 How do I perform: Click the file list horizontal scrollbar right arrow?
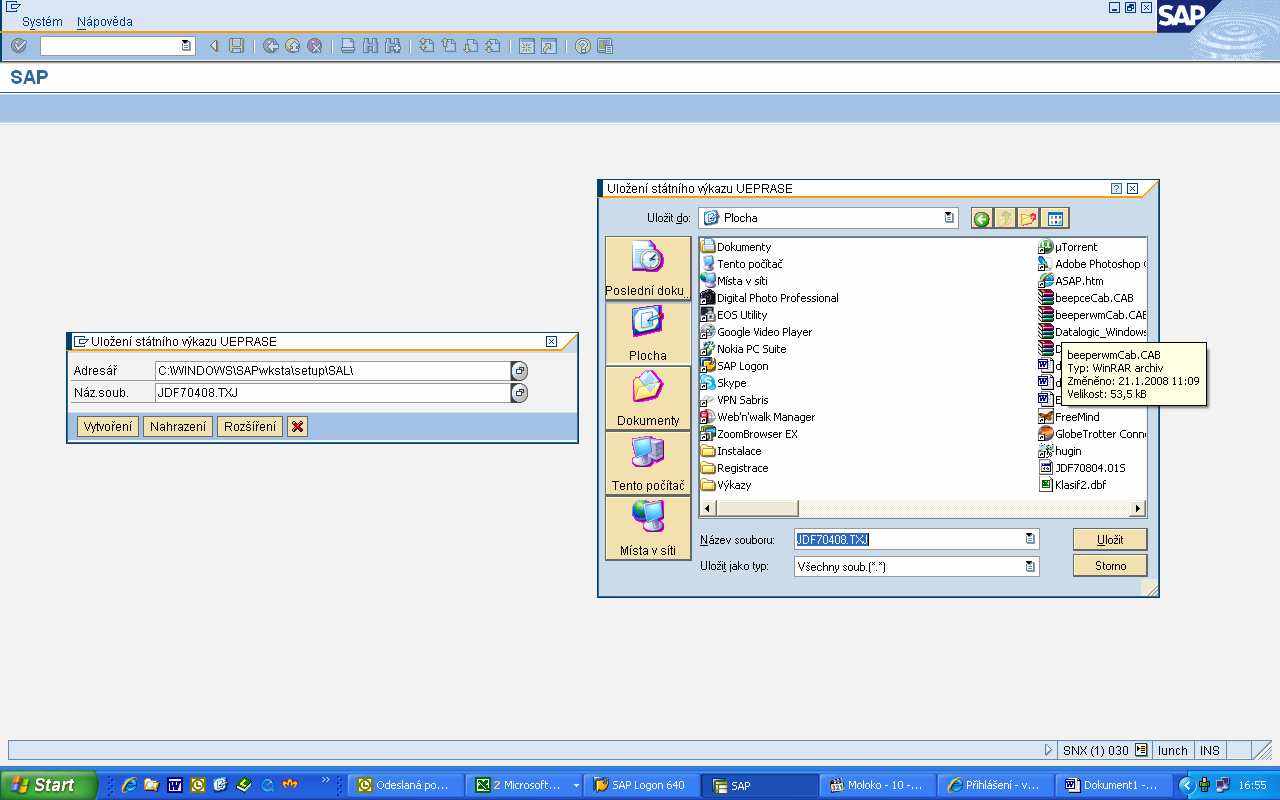pos(1137,508)
